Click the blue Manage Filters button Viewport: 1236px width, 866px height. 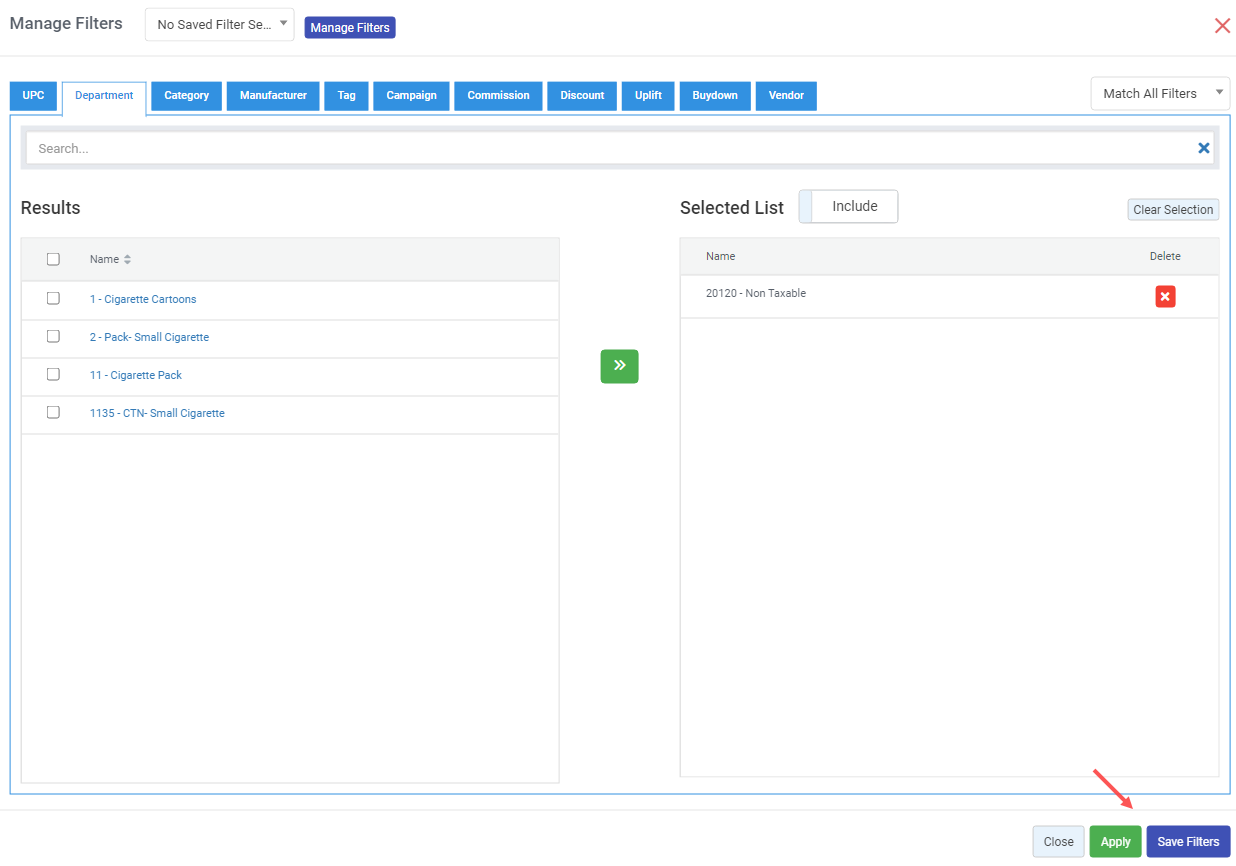(x=350, y=28)
